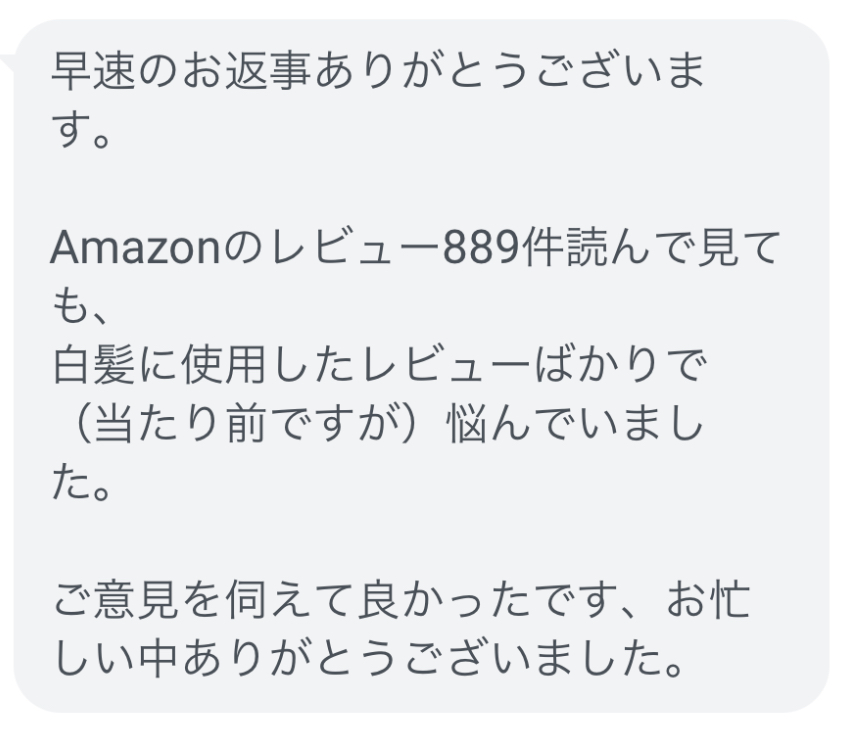Click the number 889 in the message
The height and width of the screenshot is (739, 847).
pyautogui.click(x=481, y=248)
